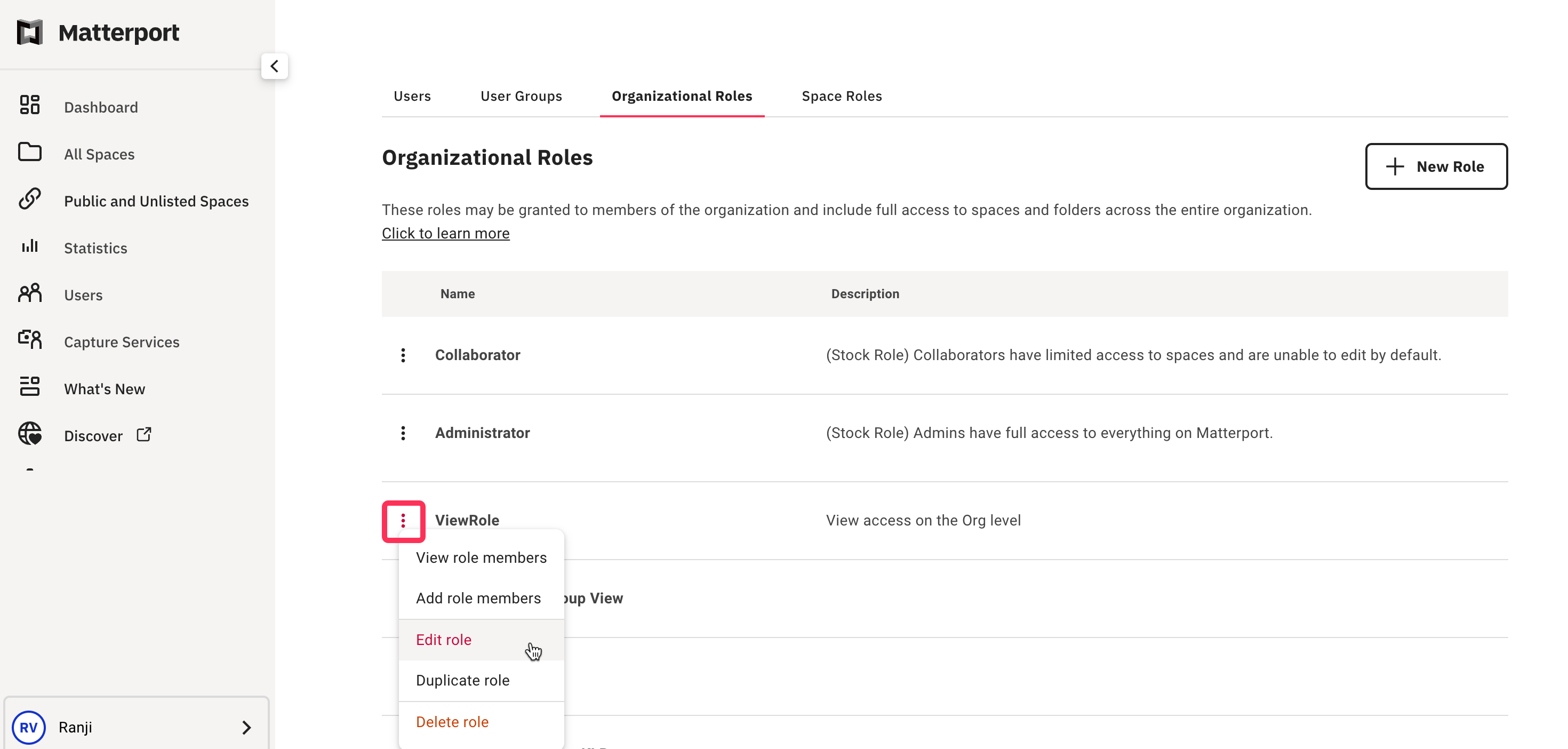Open the Administrator role options menu
The height and width of the screenshot is (749, 1568).
tap(403, 433)
